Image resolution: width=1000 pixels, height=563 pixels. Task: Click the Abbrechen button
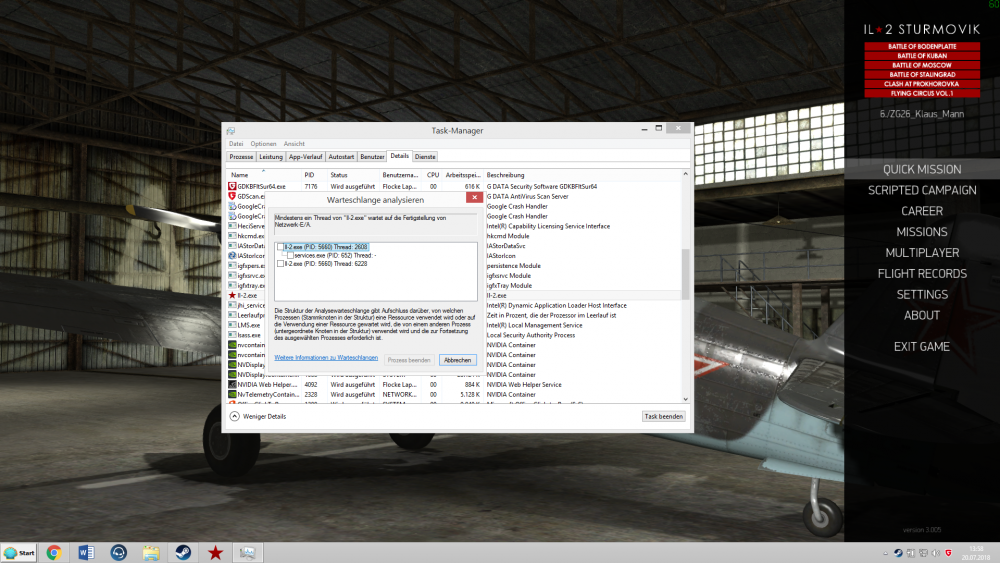pos(457,360)
